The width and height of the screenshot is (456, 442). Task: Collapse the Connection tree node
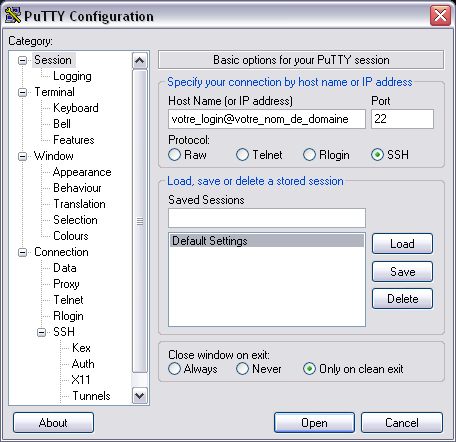click(22, 252)
